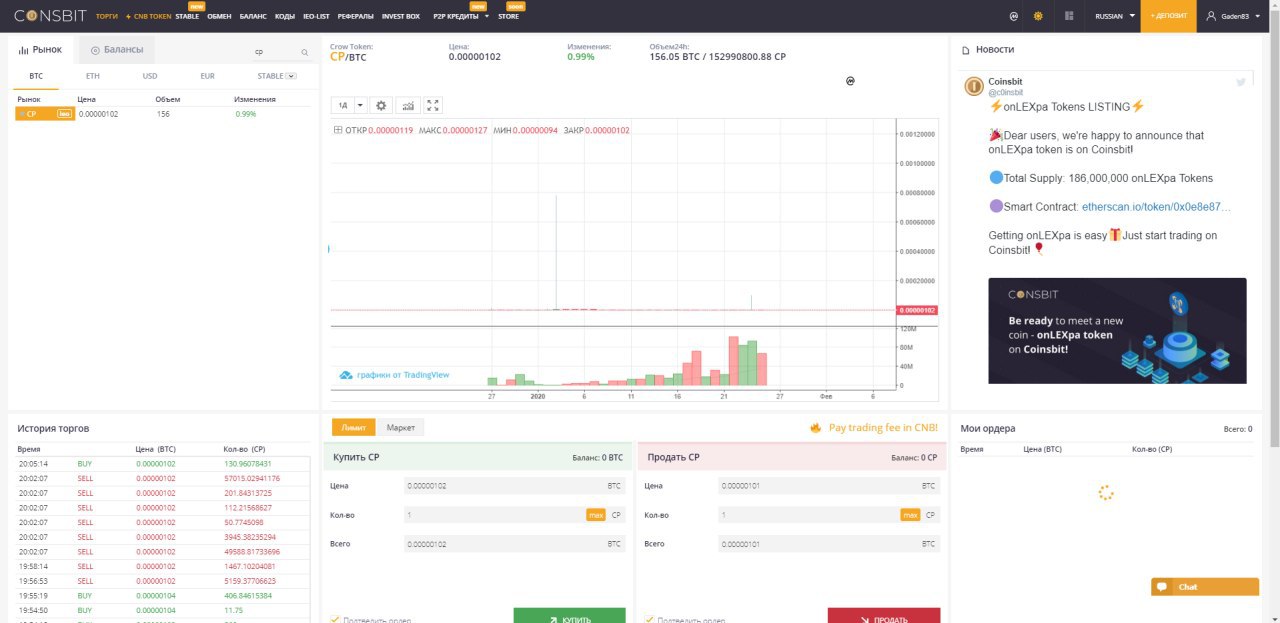Switch to the Рынок tab
Image resolution: width=1280 pixels, height=623 pixels.
[x=41, y=49]
